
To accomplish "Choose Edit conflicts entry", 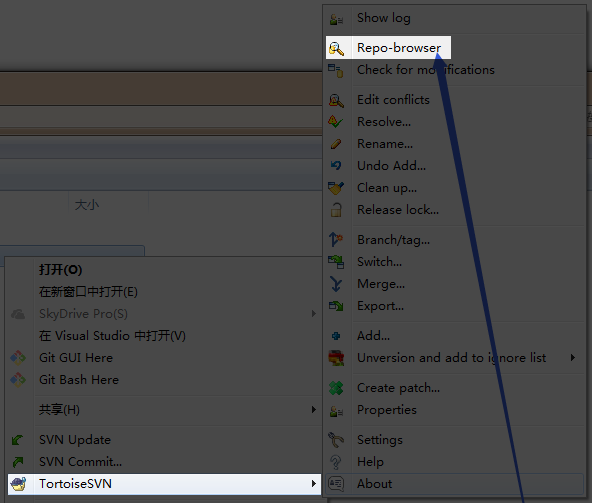I will point(393,100).
